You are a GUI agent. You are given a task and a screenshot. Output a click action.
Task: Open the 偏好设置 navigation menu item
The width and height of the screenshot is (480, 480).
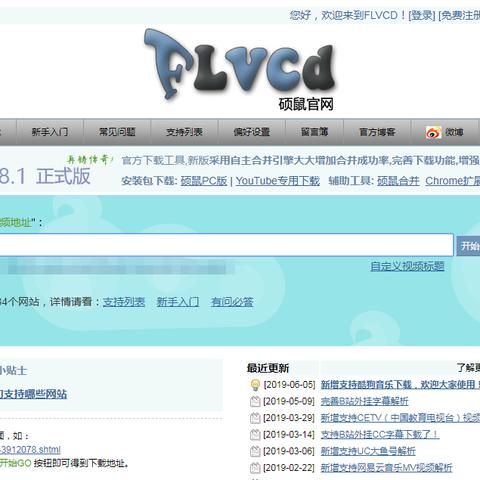click(x=252, y=132)
